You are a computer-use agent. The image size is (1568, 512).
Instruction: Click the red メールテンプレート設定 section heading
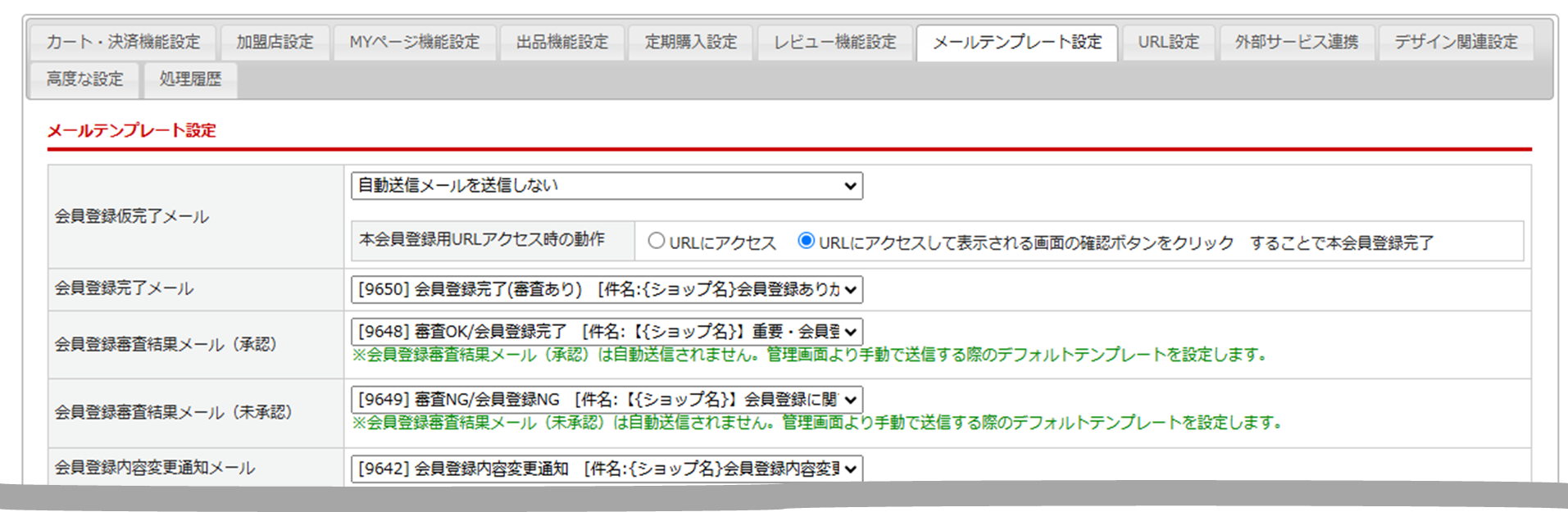pyautogui.click(x=131, y=130)
